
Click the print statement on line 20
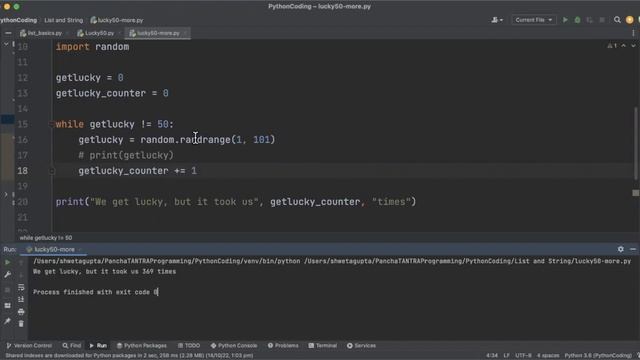pyautogui.click(x=236, y=202)
